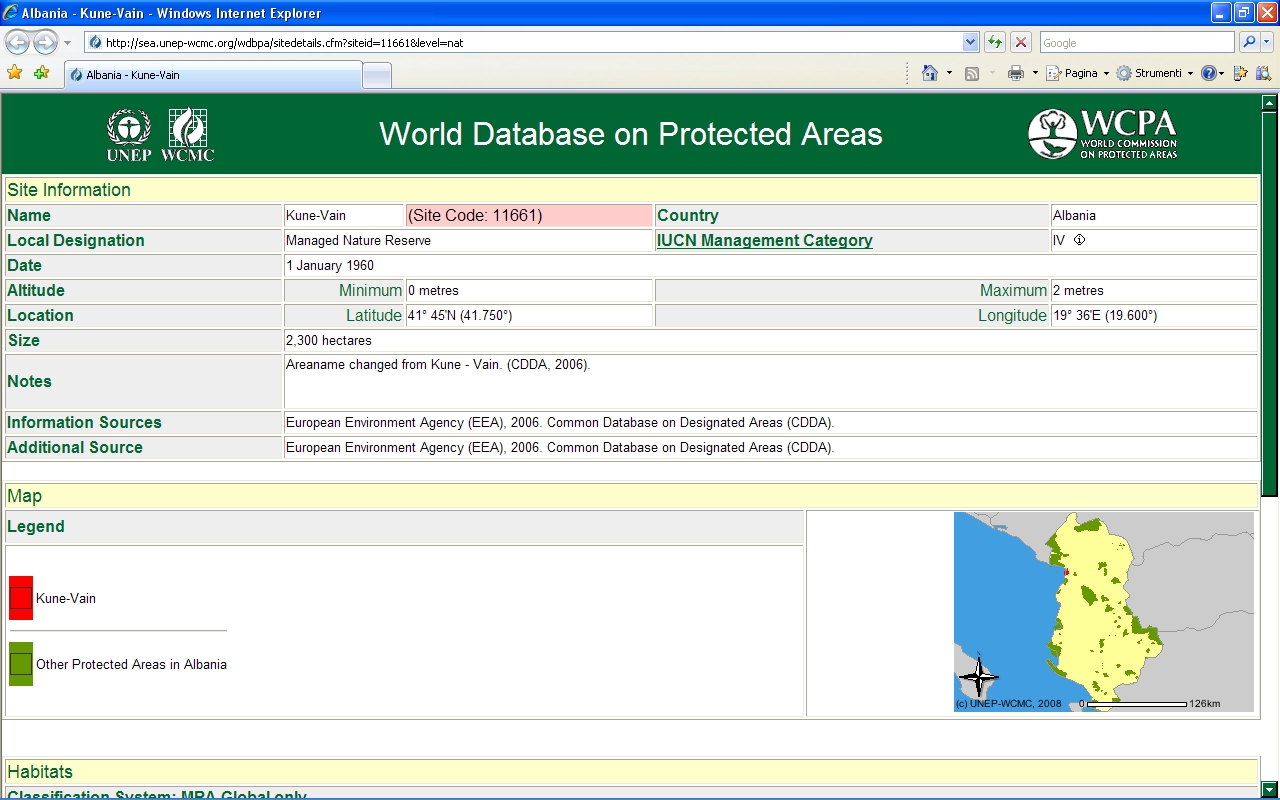
Task: Open Favorites Center star icon
Action: (x=15, y=73)
